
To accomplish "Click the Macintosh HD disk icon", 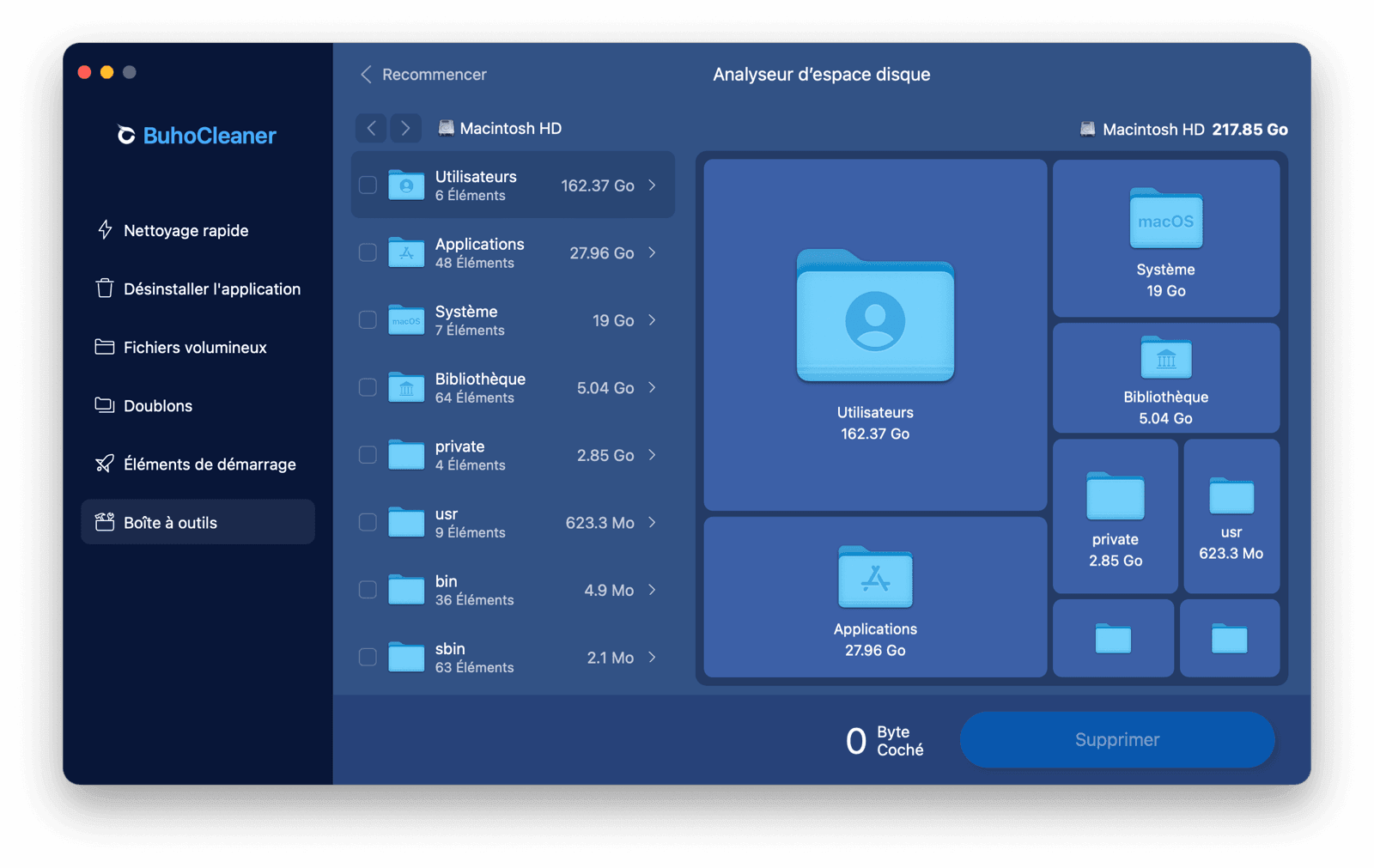I will click(446, 128).
